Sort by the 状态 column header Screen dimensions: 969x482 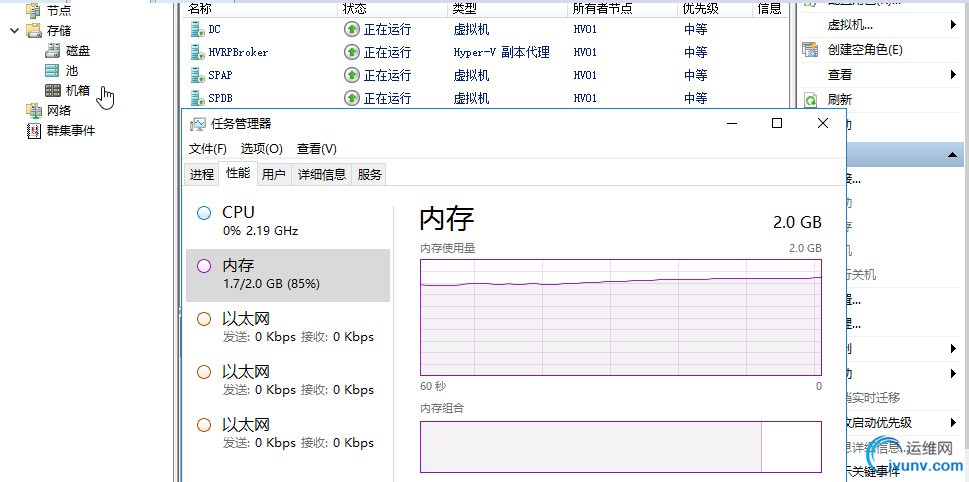point(393,9)
